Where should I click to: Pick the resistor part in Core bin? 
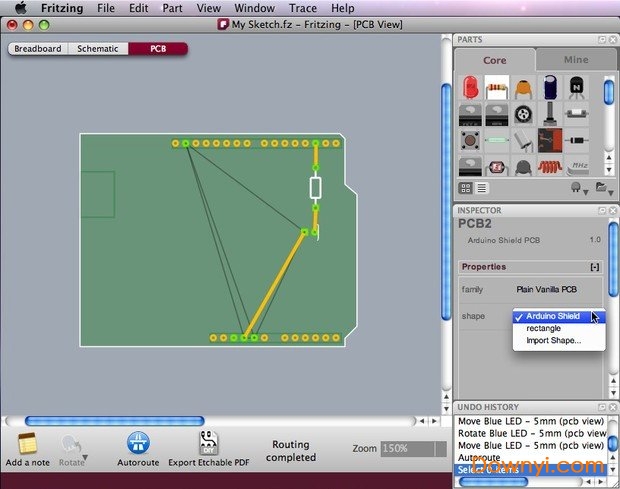[497, 89]
